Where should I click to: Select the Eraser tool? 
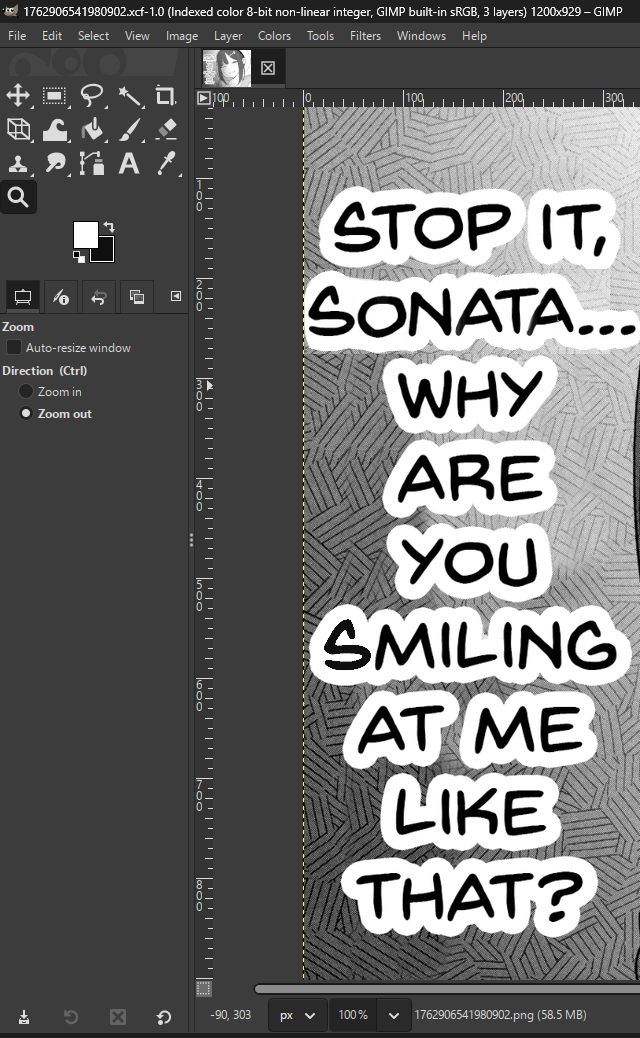pyautogui.click(x=165, y=129)
